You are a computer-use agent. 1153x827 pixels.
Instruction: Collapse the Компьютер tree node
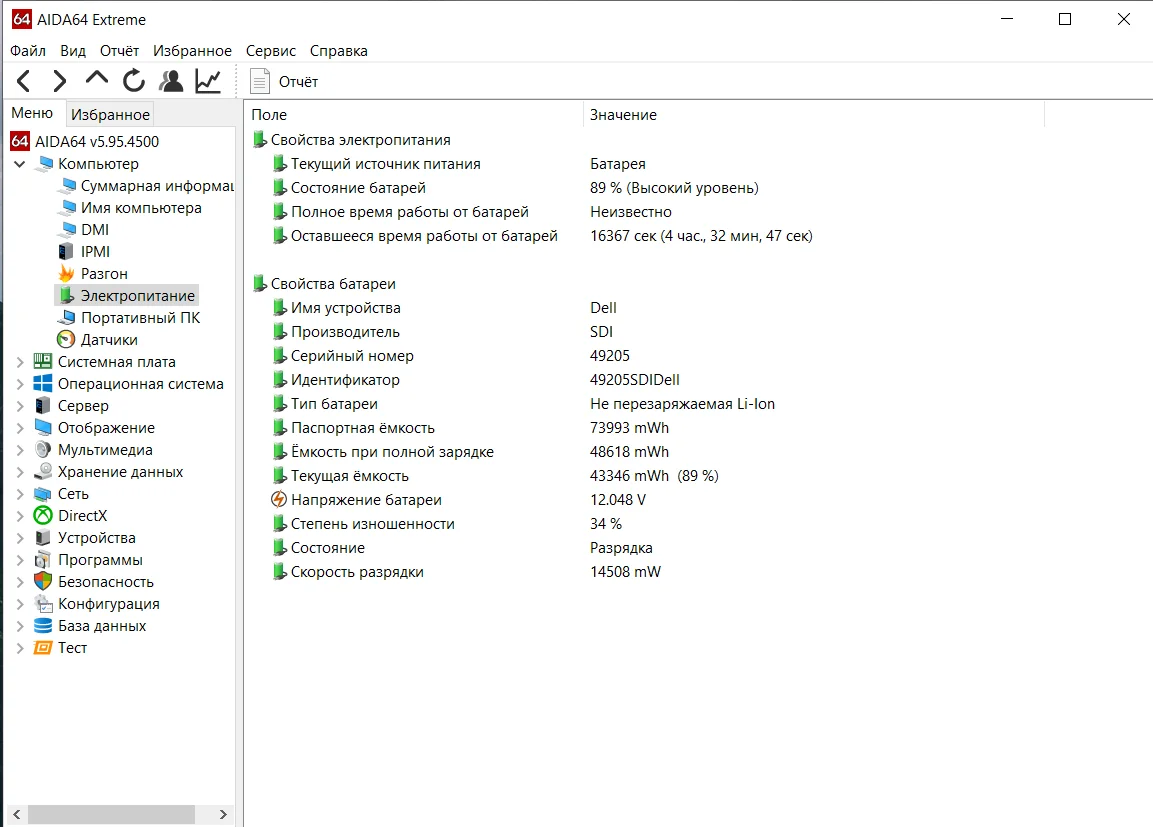coord(20,164)
